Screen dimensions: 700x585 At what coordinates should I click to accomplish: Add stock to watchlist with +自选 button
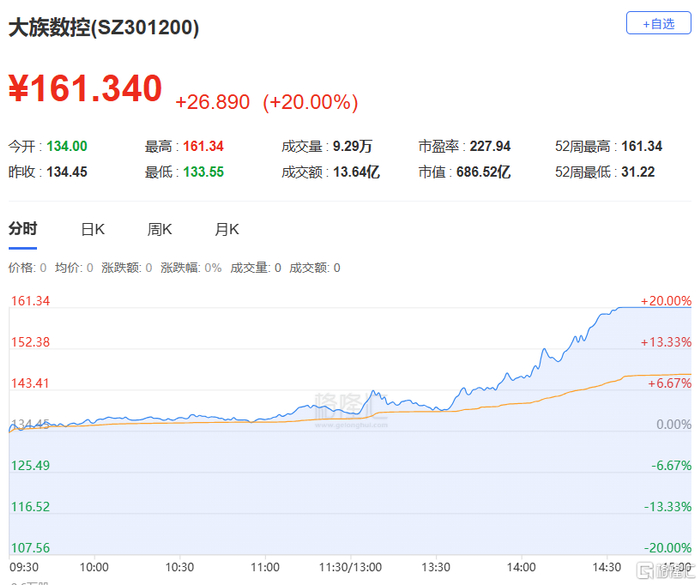[658, 23]
